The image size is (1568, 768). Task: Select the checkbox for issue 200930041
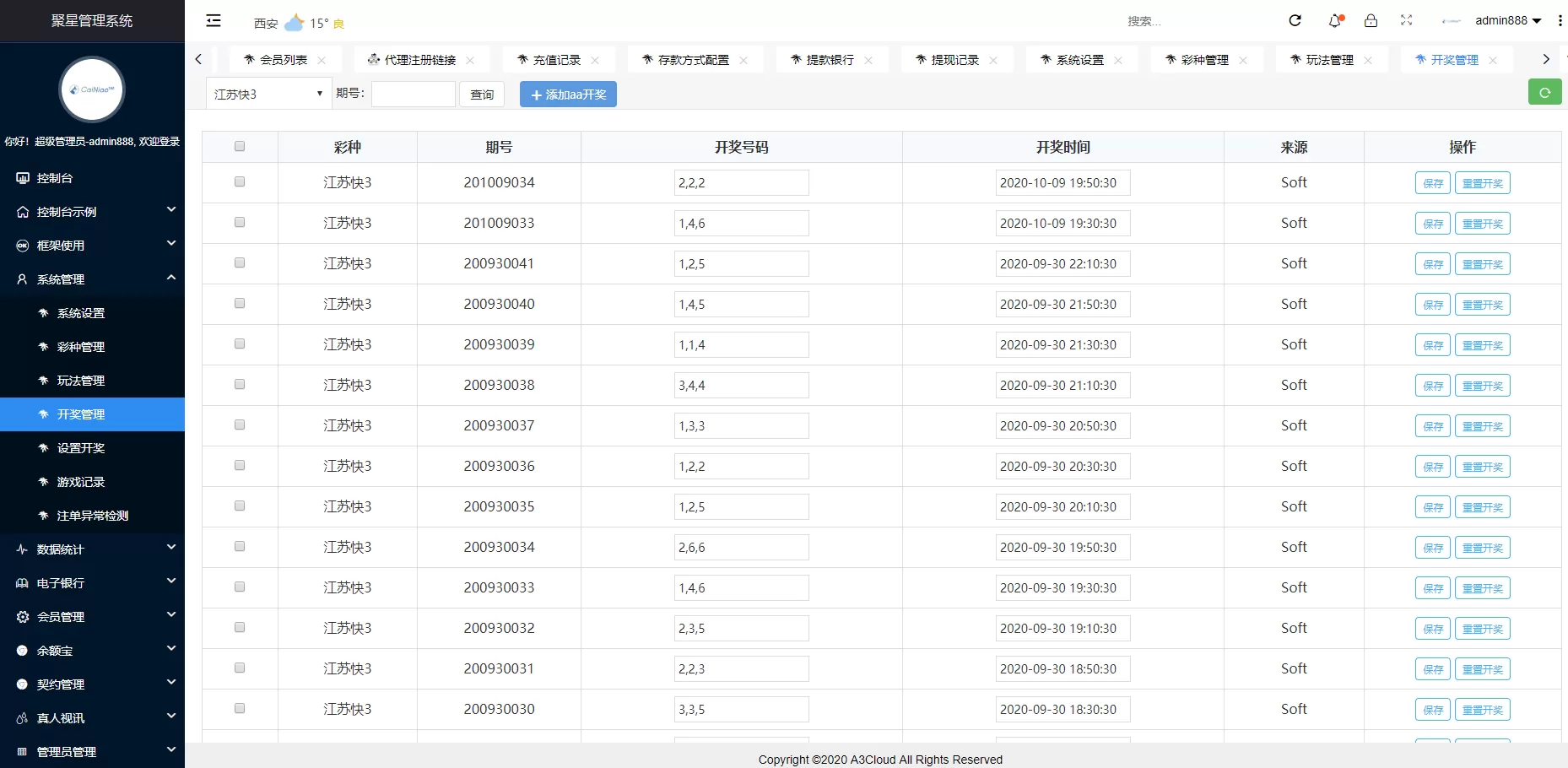(x=240, y=263)
